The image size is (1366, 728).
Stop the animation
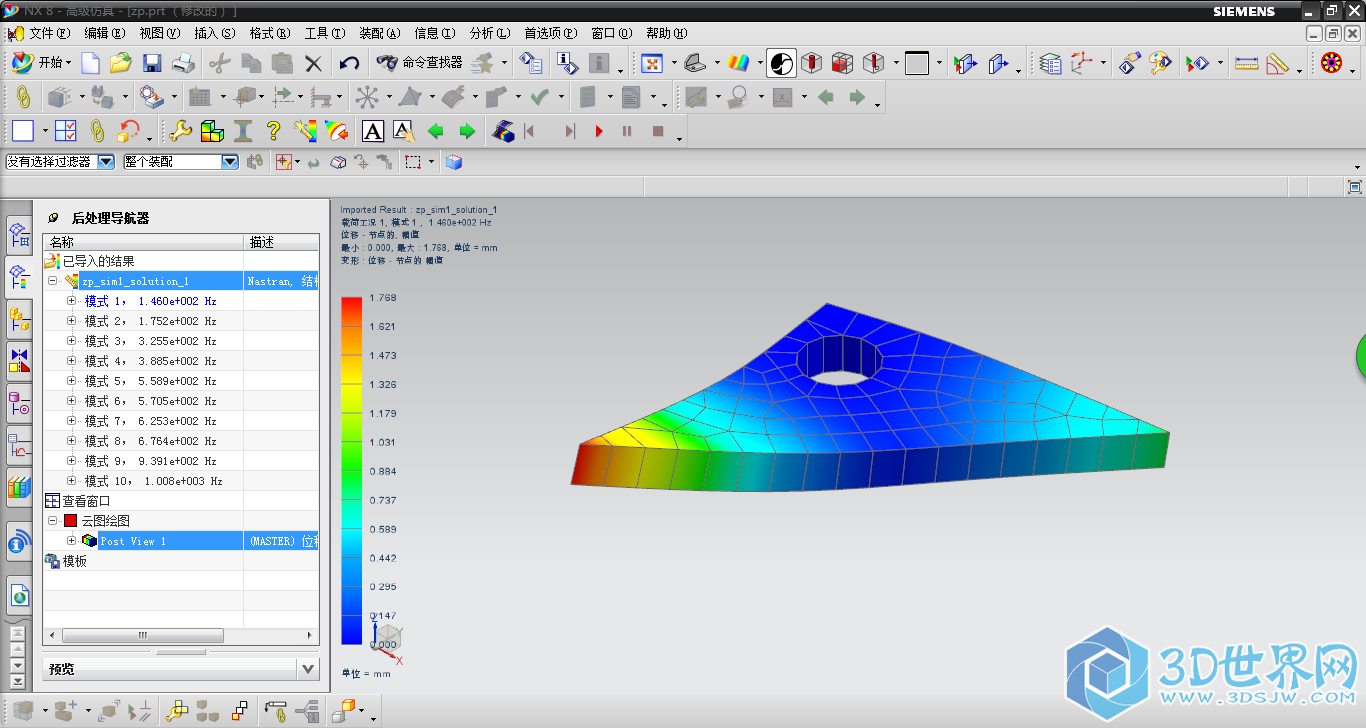pos(658,131)
